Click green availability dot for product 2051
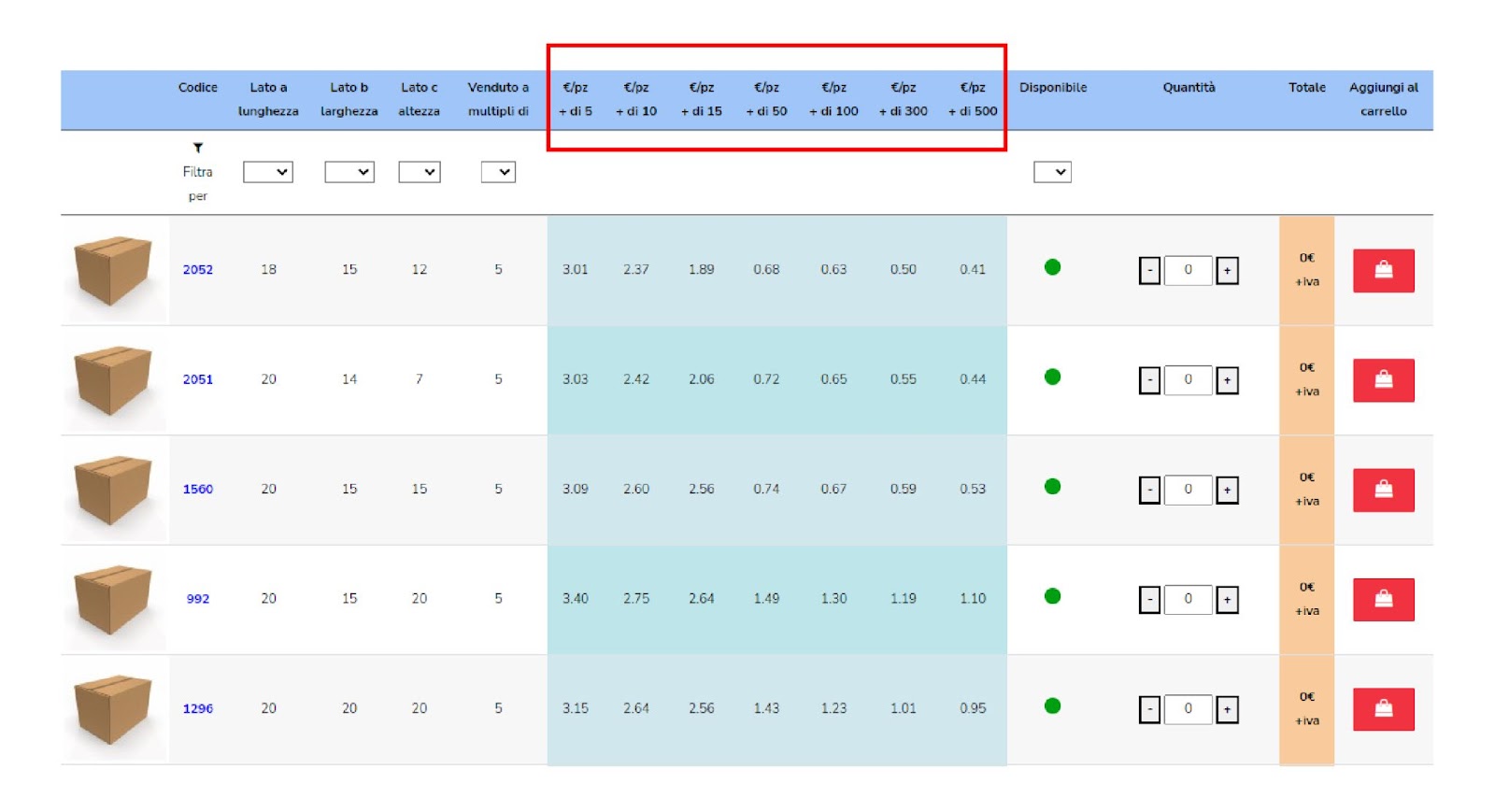This screenshot has height=812, width=1495. [1052, 377]
